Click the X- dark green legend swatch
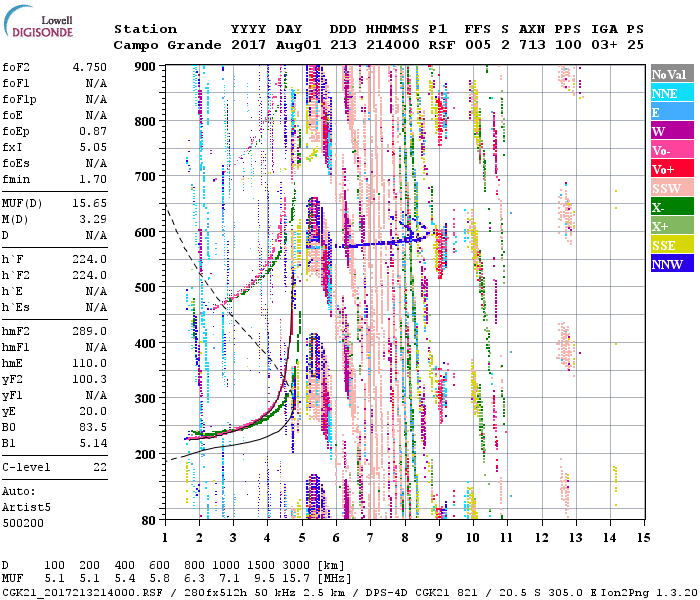700x600 pixels. pyautogui.click(x=671, y=207)
